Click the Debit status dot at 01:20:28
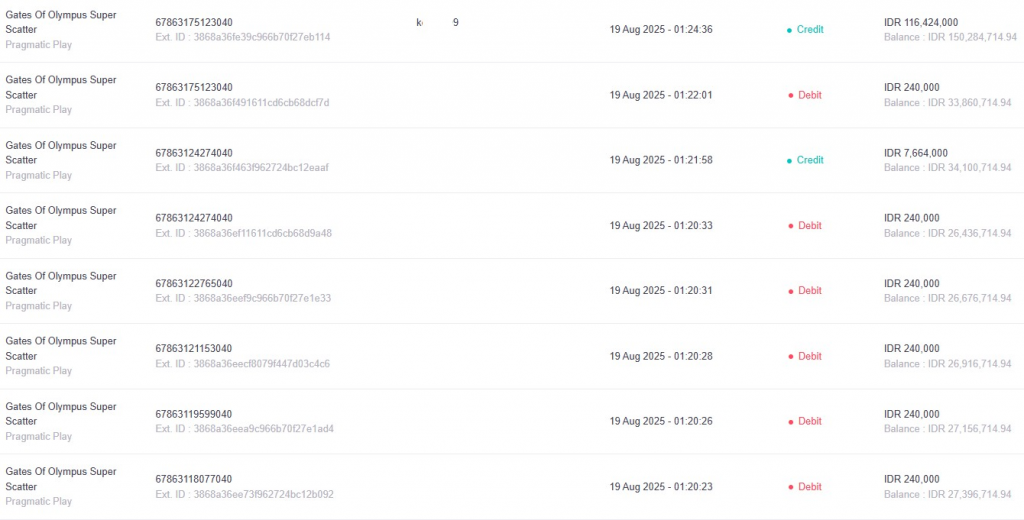The width and height of the screenshot is (1024, 520). pos(791,357)
